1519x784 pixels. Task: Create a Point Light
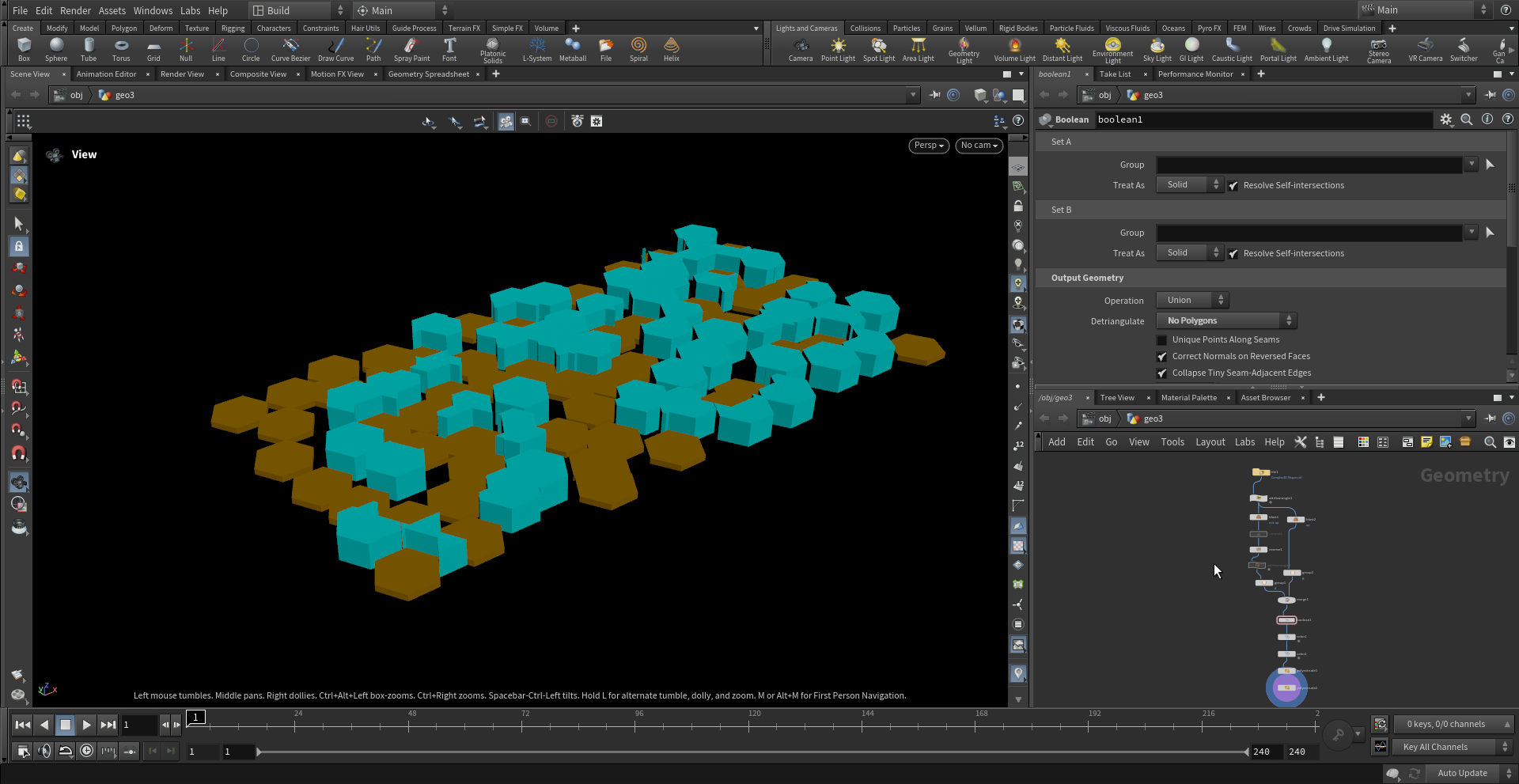[x=838, y=49]
